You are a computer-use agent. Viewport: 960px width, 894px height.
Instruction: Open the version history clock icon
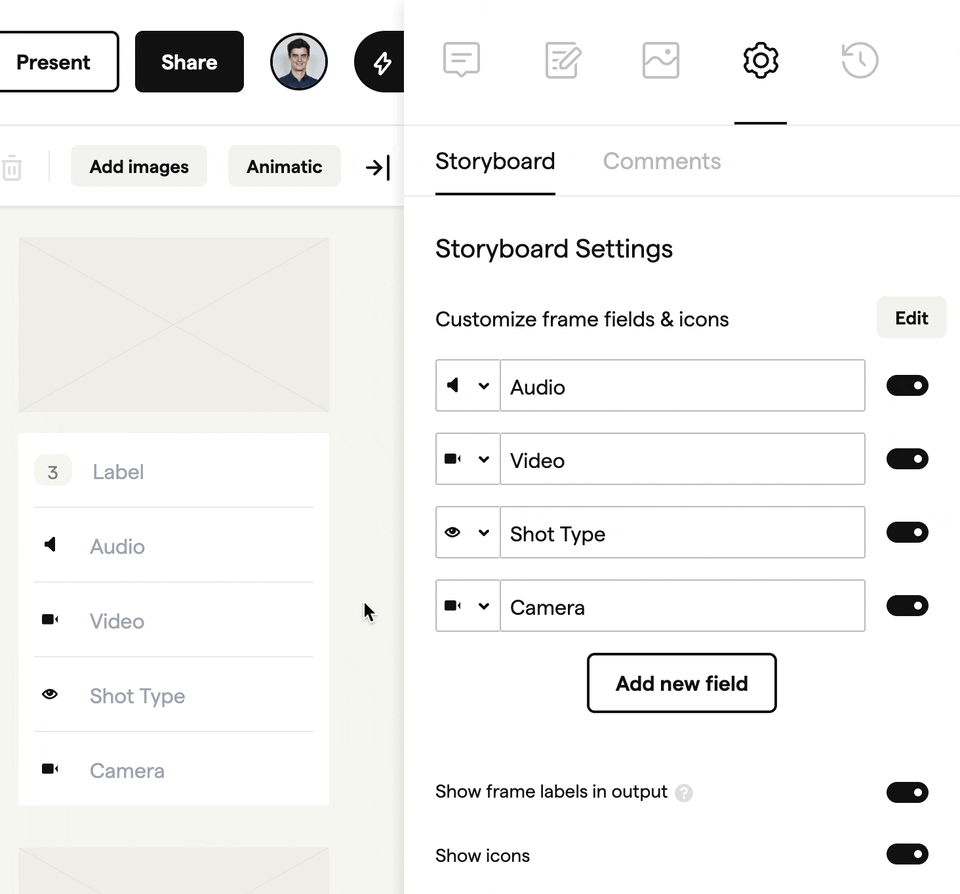pos(860,60)
